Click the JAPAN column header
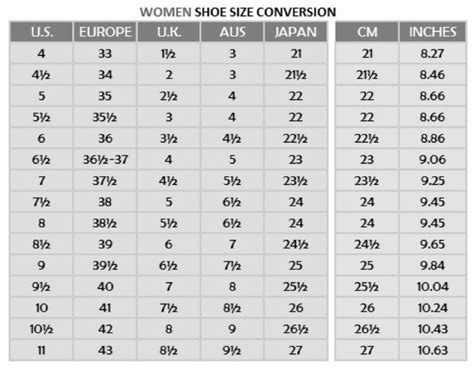Viewport: 474px width, 368px height. click(296, 32)
